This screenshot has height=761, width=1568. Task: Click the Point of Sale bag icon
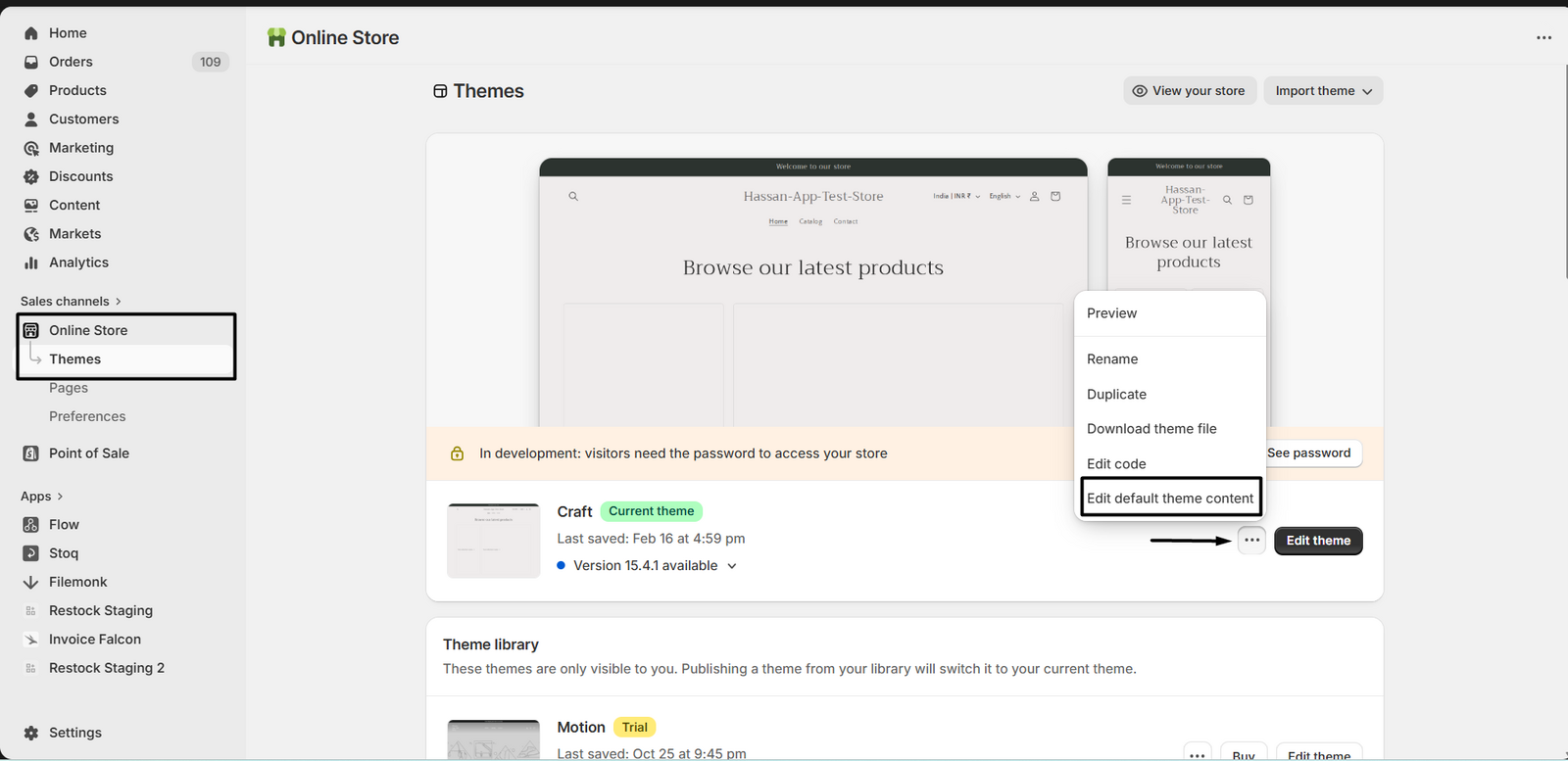tap(31, 453)
